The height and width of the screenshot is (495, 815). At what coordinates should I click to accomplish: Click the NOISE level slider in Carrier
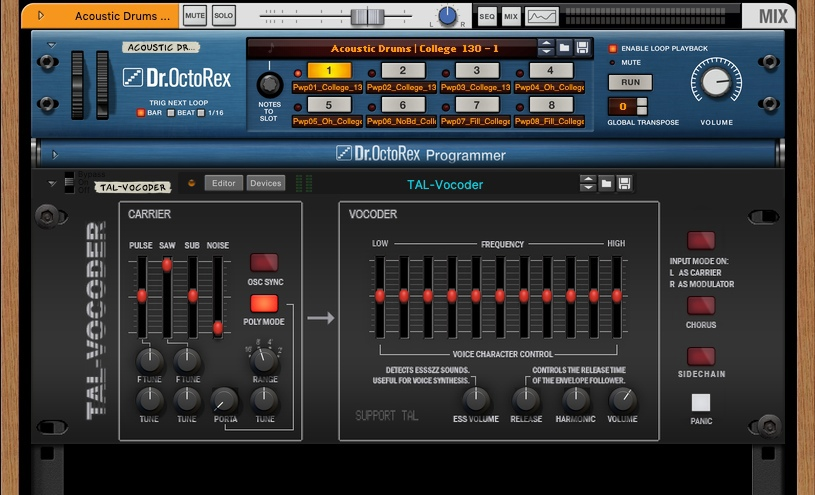click(218, 328)
